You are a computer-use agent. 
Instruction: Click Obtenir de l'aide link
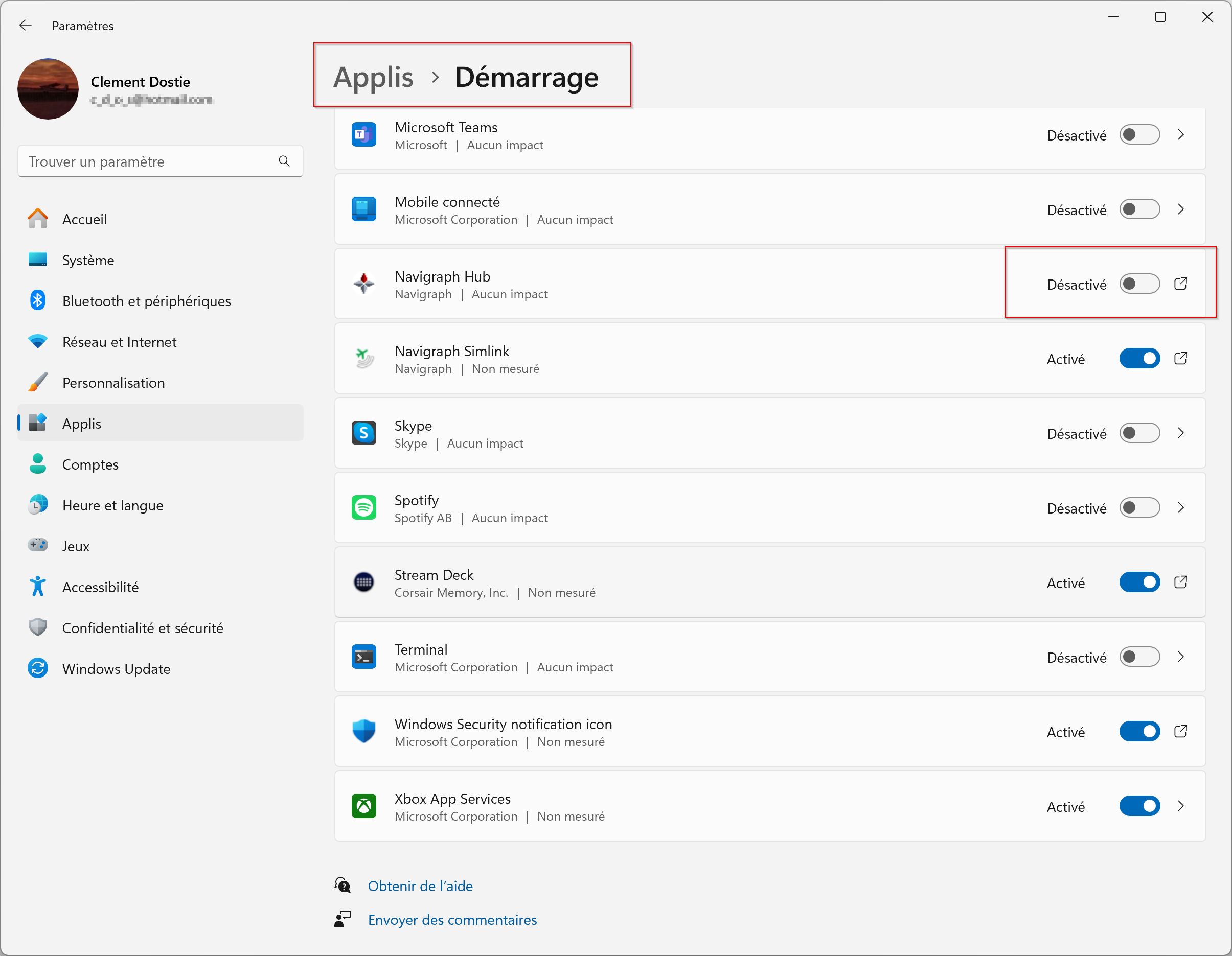(420, 885)
